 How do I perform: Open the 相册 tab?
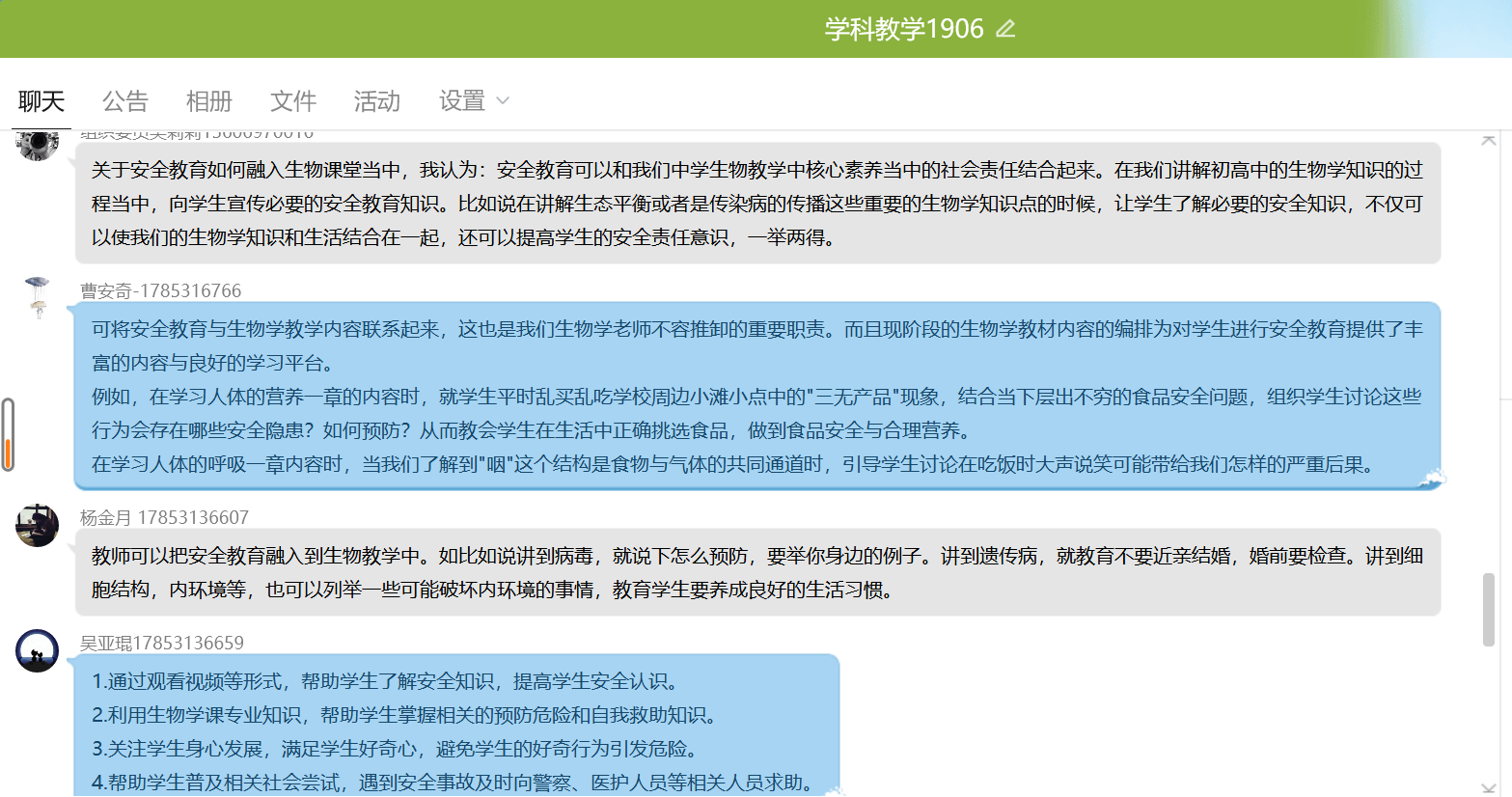(x=209, y=101)
